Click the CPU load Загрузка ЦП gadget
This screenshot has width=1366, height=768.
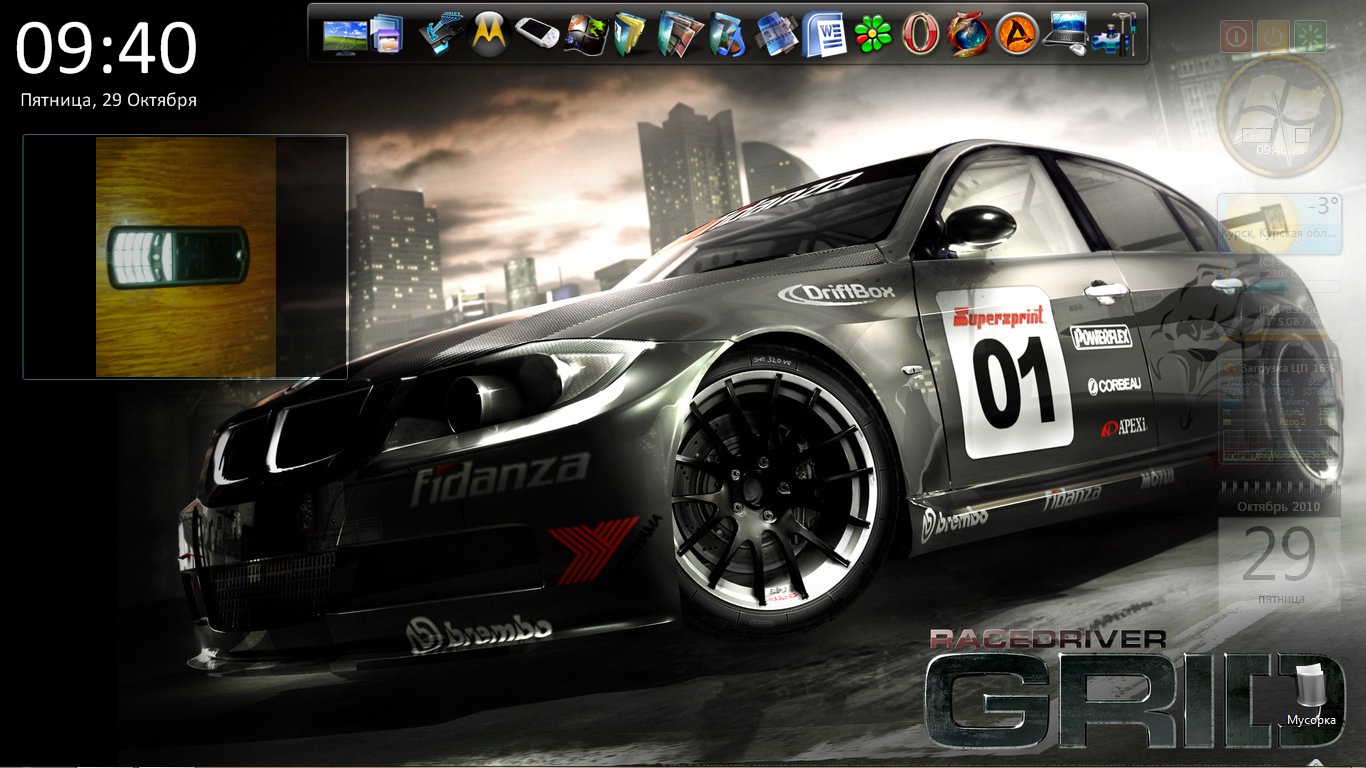(1279, 409)
